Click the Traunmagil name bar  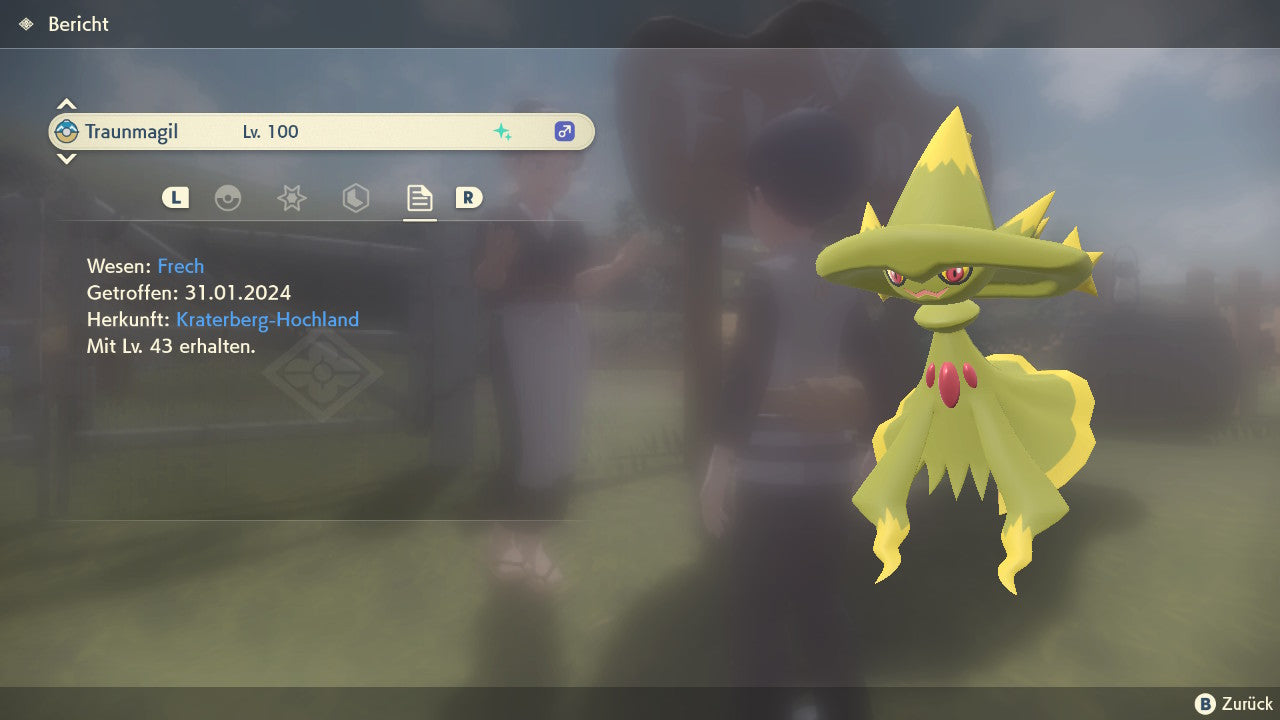(x=320, y=132)
